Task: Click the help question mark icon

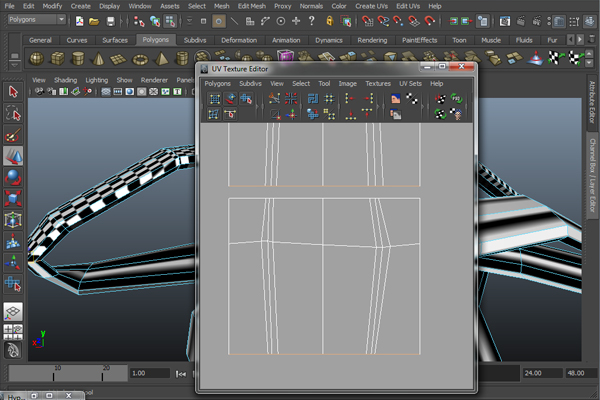Action: [311, 20]
